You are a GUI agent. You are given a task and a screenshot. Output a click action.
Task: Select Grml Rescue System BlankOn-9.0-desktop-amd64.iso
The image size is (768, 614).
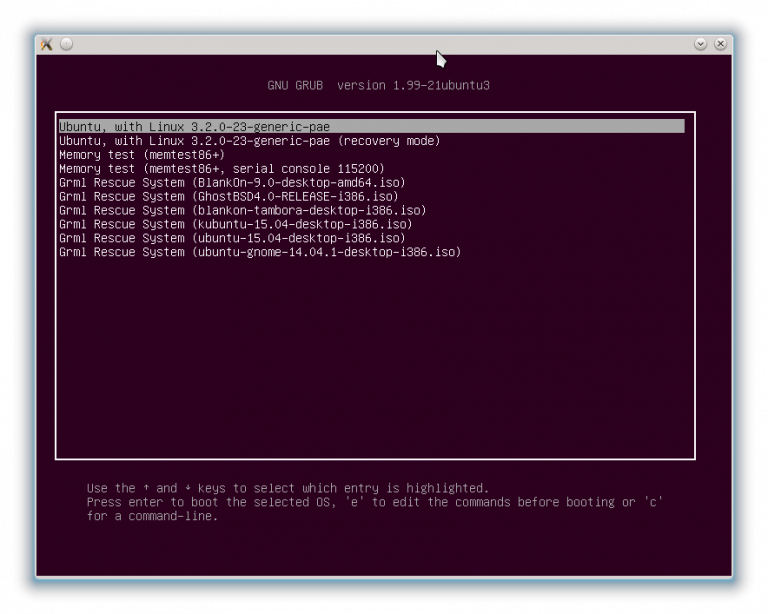click(x=232, y=183)
